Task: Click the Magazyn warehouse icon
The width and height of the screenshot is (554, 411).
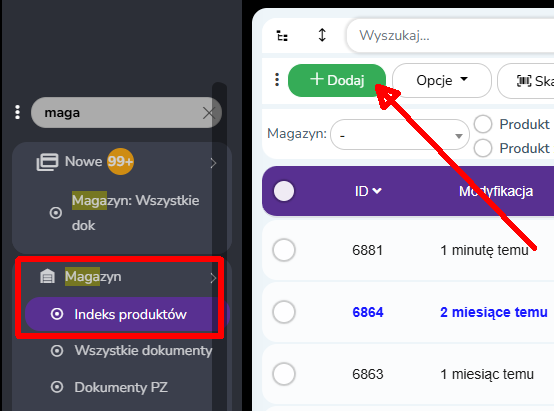Action: pyautogui.click(x=47, y=276)
